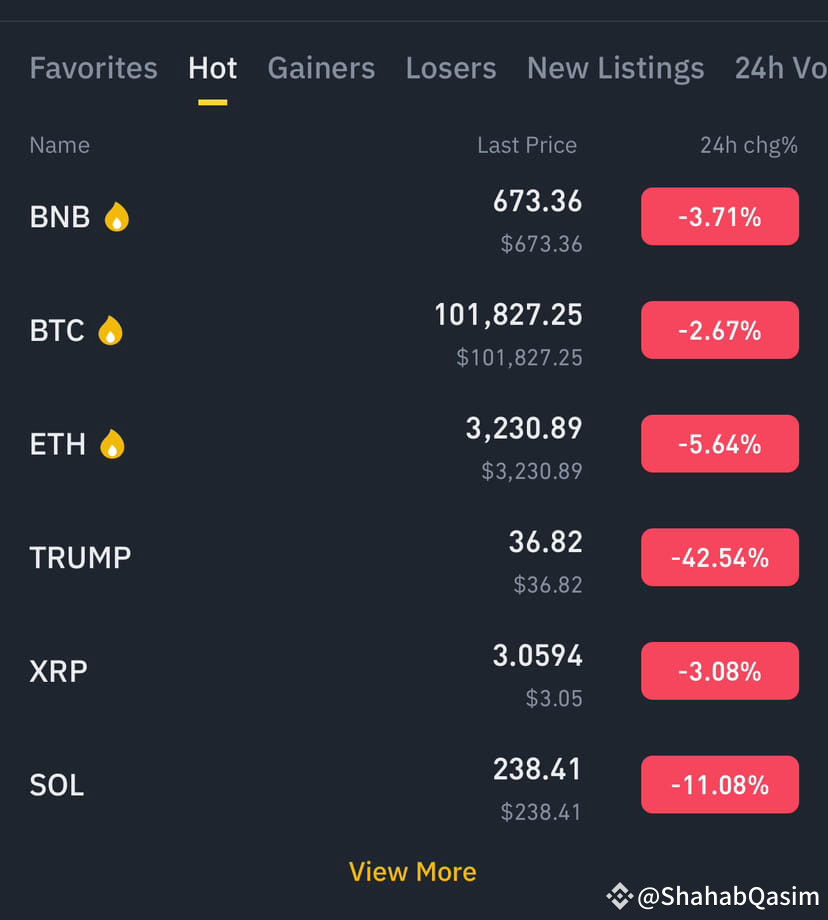Select the 24h Vol tab
Screen dimensions: 828x920
[781, 68]
